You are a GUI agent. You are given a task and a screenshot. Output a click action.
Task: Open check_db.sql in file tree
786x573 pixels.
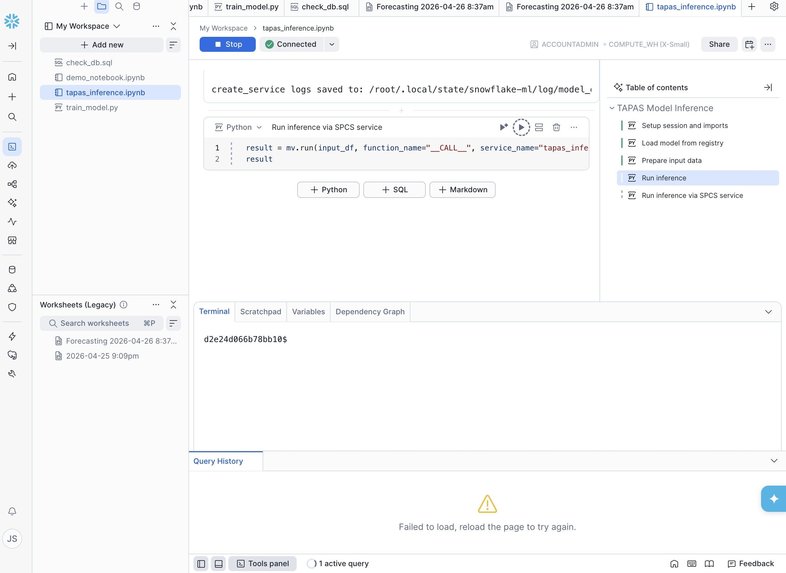click(x=110, y=63)
